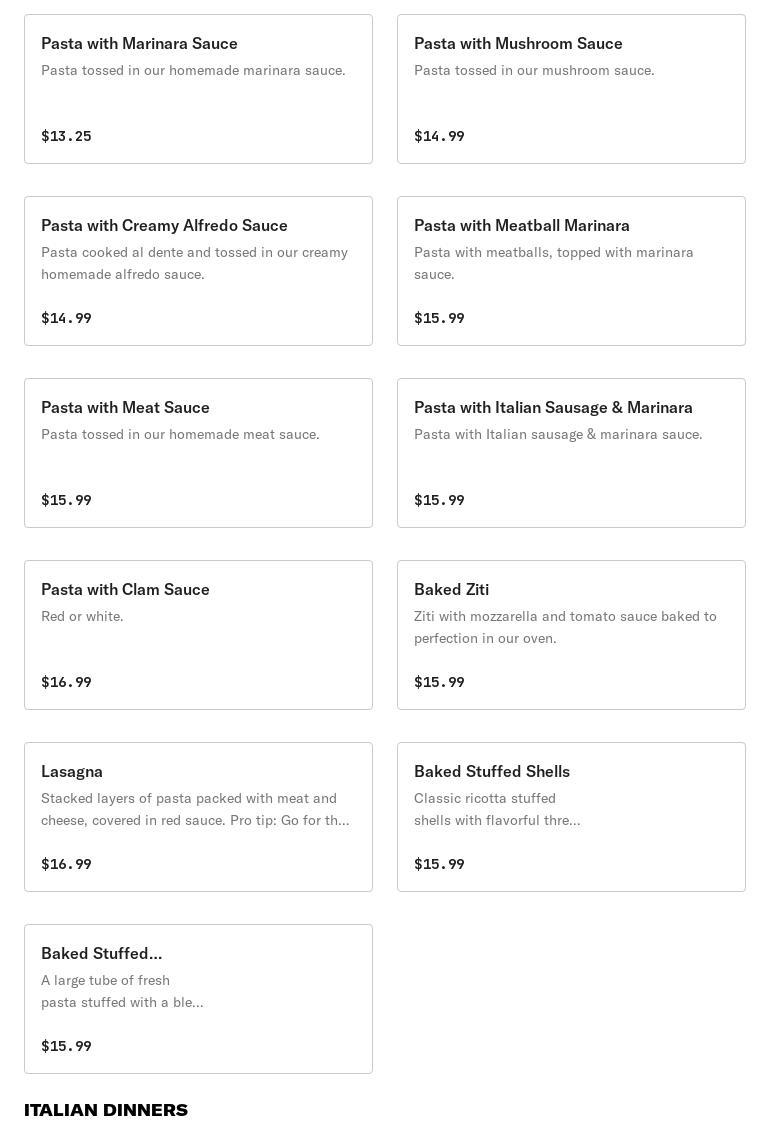This screenshot has width=770, height=1128.
Task: Click the Baked Ziti description text
Action: coord(565,627)
